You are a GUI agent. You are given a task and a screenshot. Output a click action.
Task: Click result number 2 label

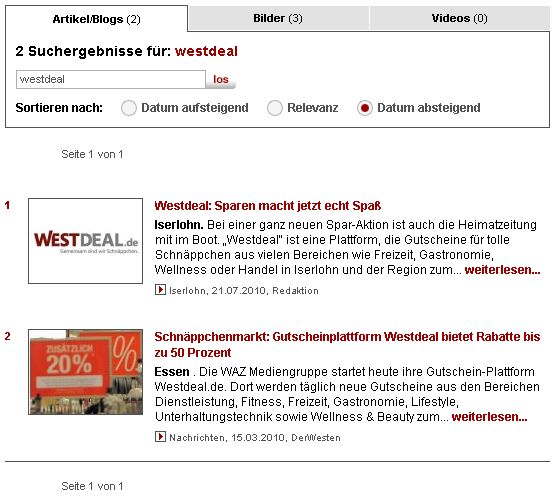(7, 336)
